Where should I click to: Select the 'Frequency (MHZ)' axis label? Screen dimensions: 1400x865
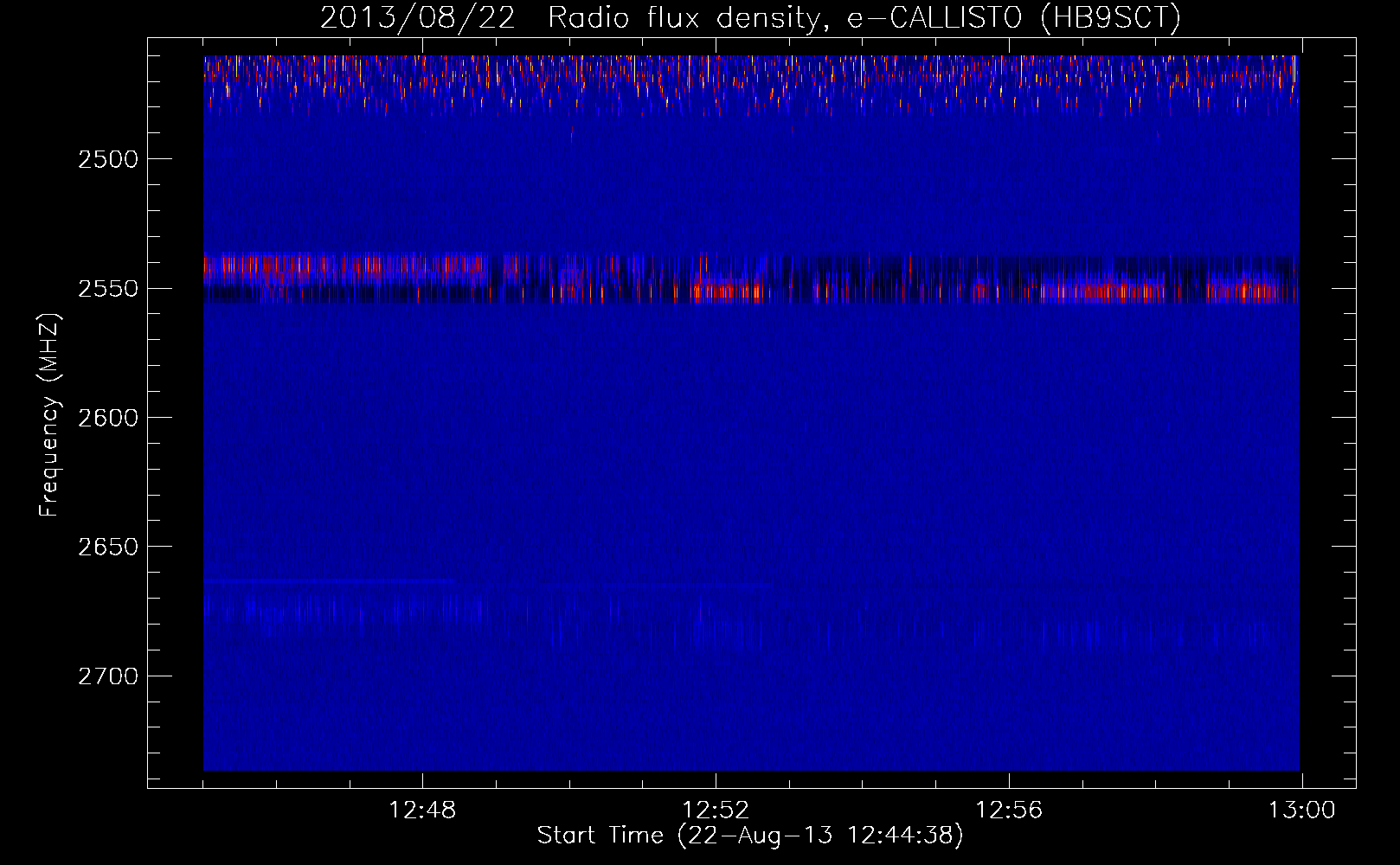49,415
